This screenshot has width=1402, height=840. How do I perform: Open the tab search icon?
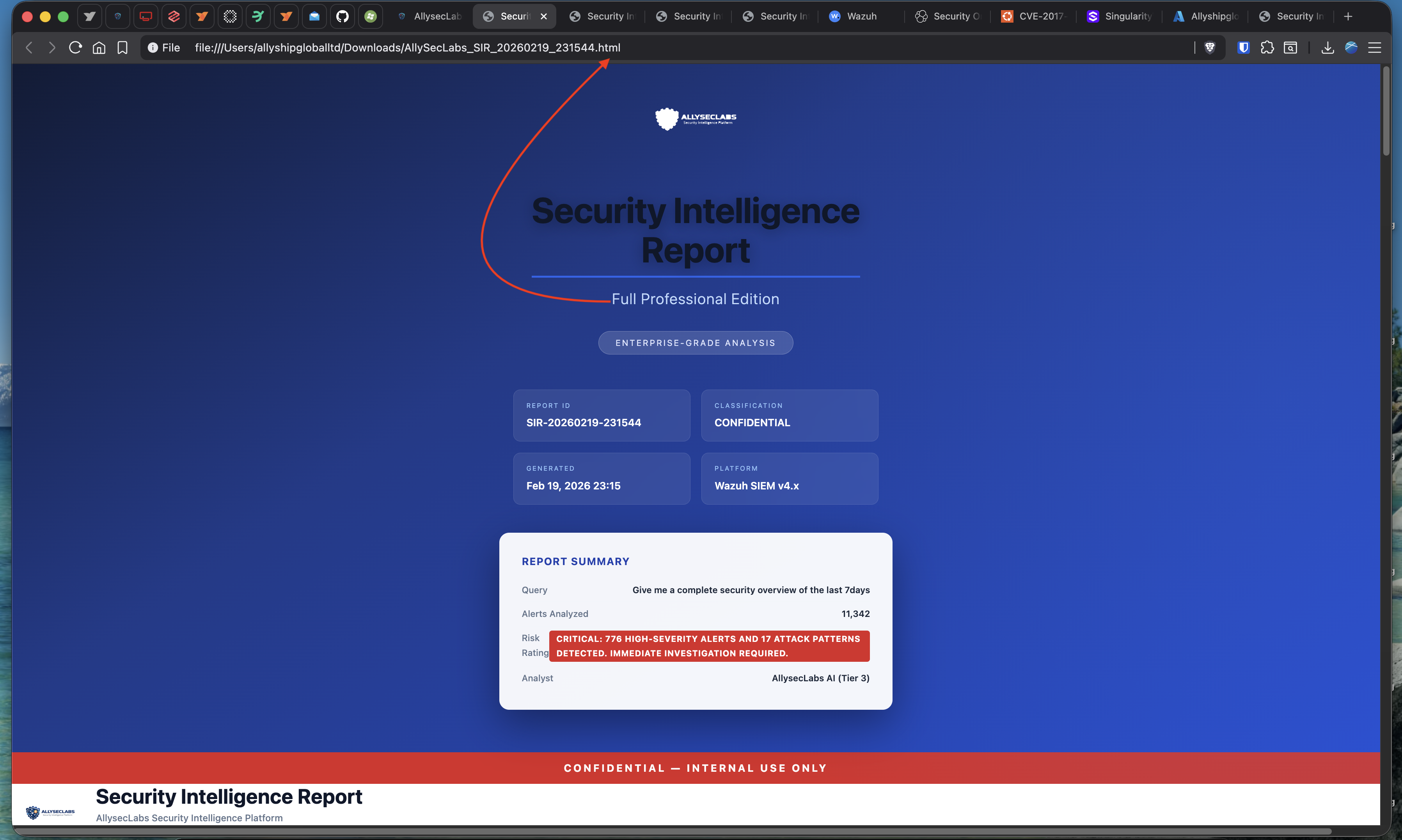(x=1290, y=48)
